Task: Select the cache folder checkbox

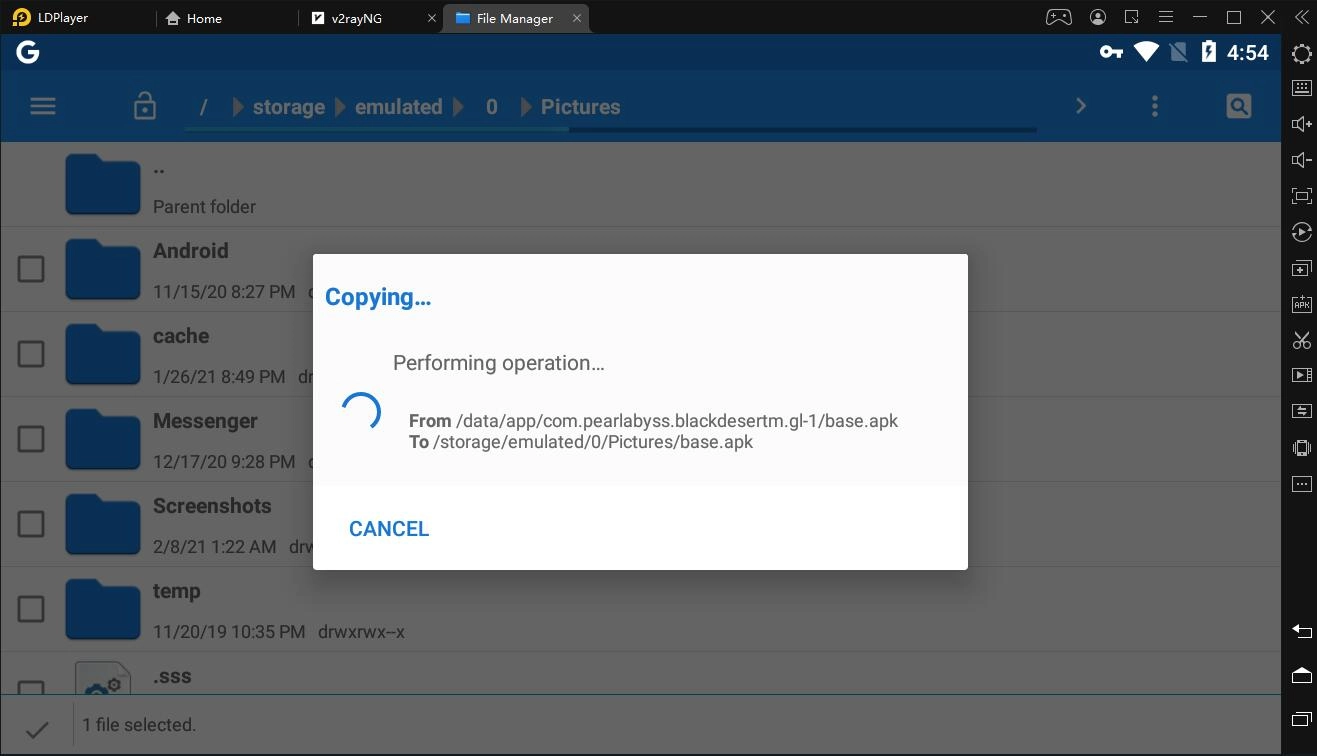Action: 31,354
